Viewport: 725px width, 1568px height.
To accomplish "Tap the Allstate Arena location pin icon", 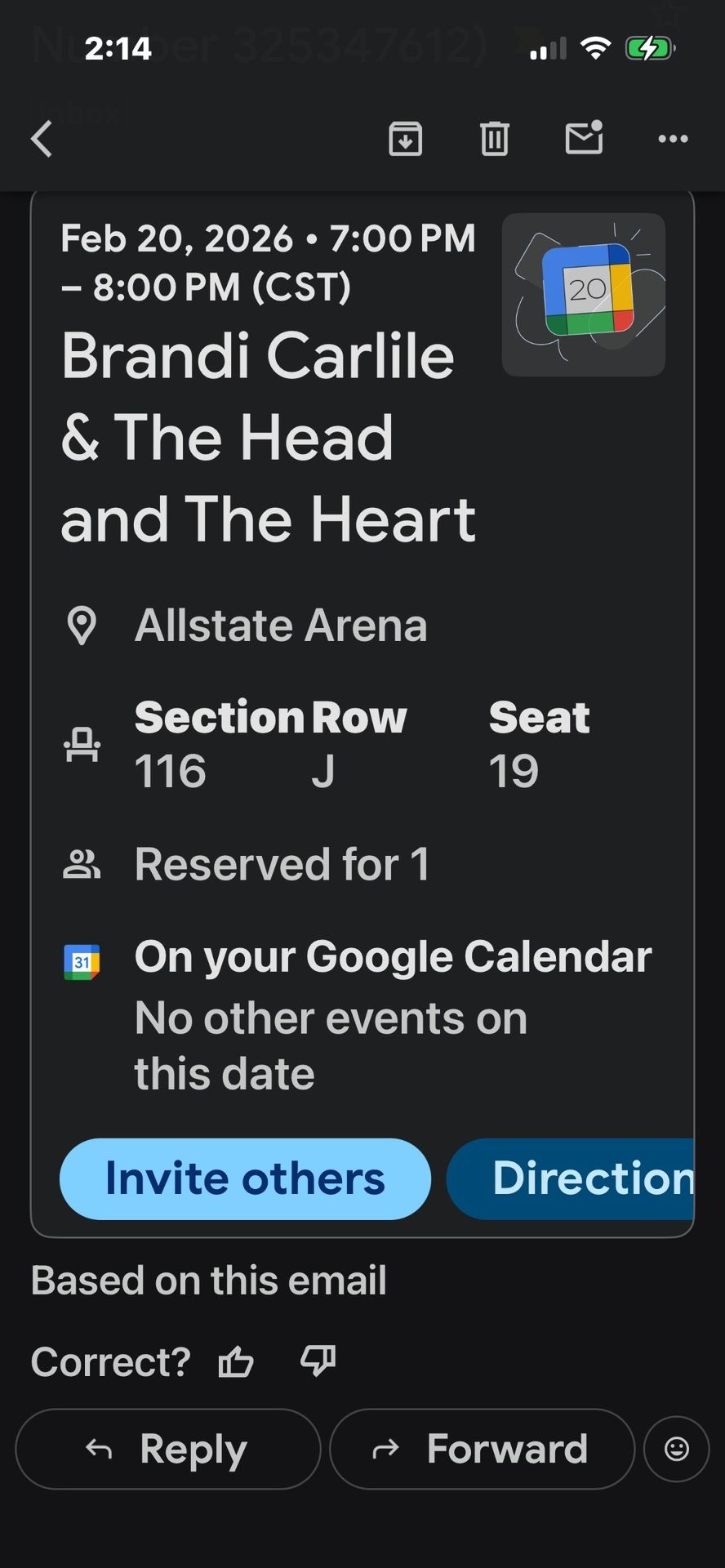I will [82, 624].
